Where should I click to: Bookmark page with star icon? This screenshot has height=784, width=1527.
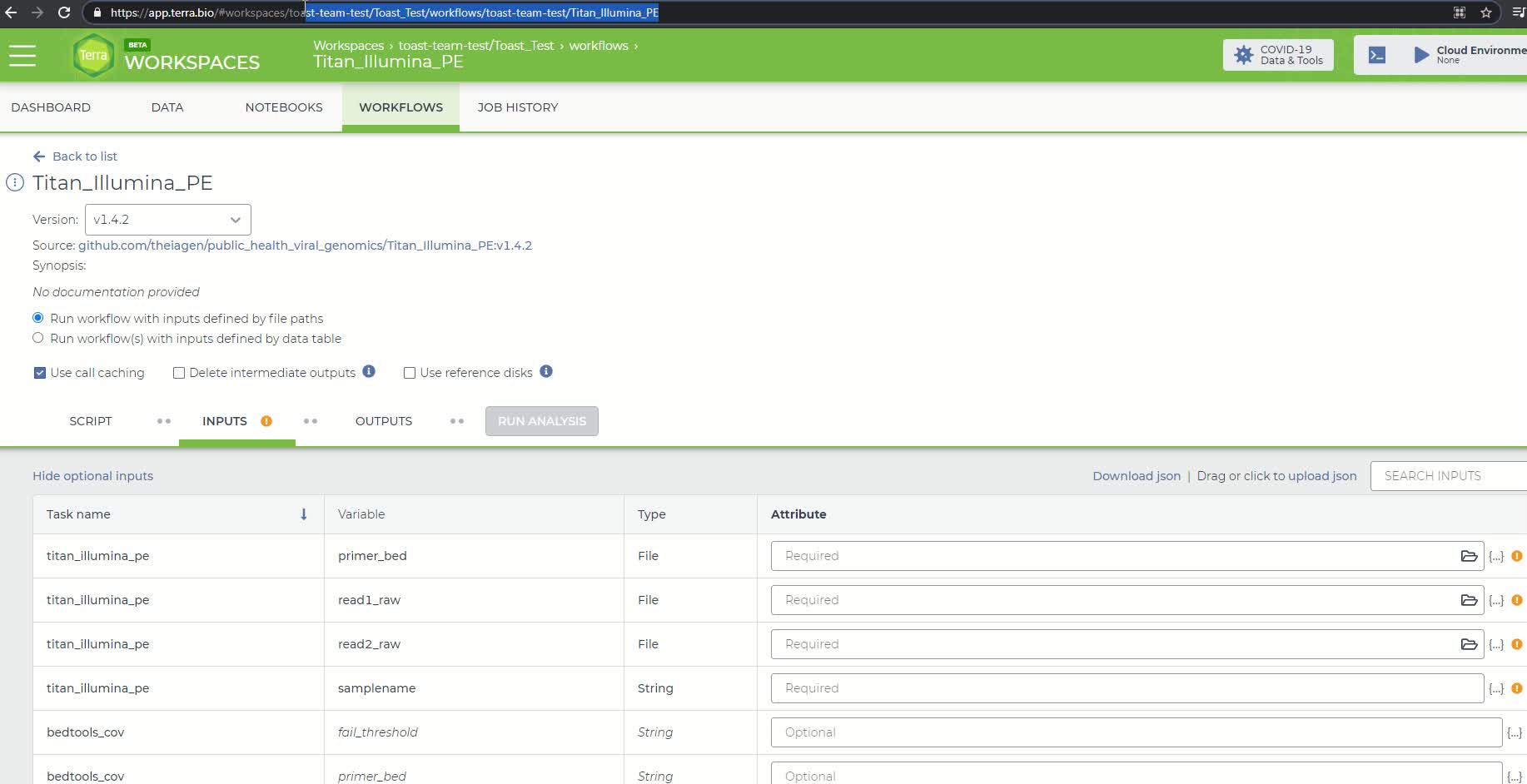tap(1485, 12)
